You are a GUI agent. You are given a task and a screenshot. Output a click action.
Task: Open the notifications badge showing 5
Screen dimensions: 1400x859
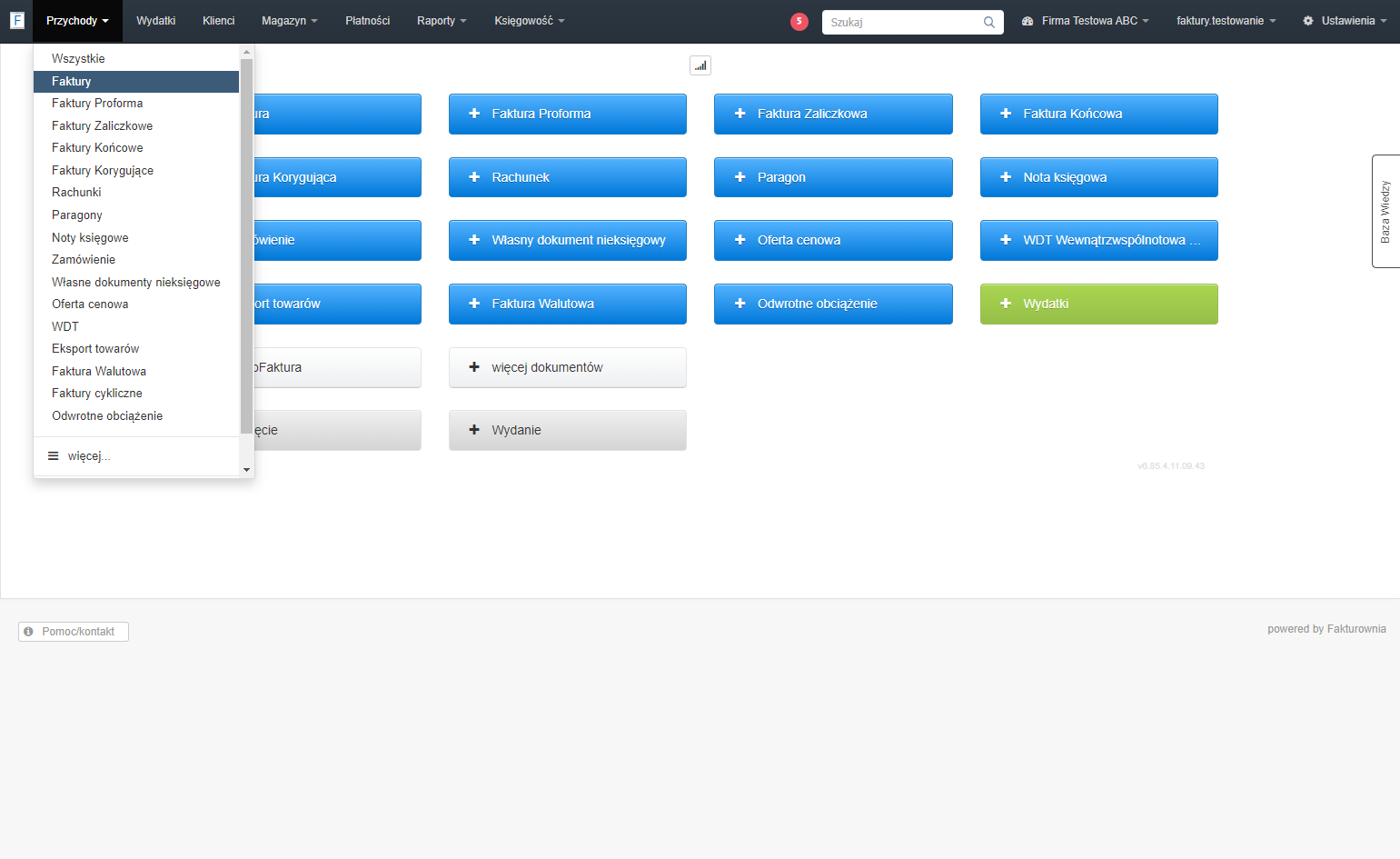(799, 22)
